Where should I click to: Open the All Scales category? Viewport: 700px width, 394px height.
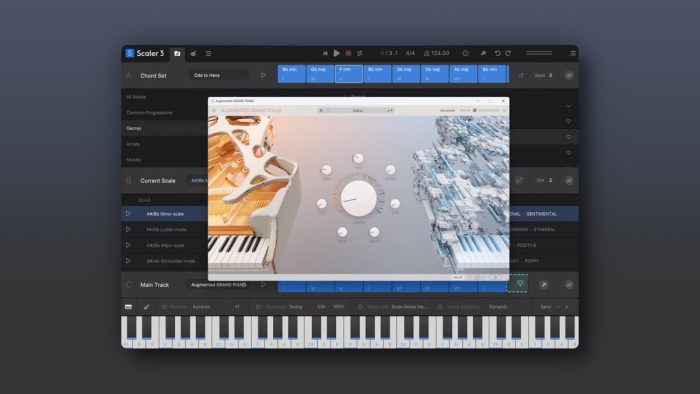click(136, 97)
